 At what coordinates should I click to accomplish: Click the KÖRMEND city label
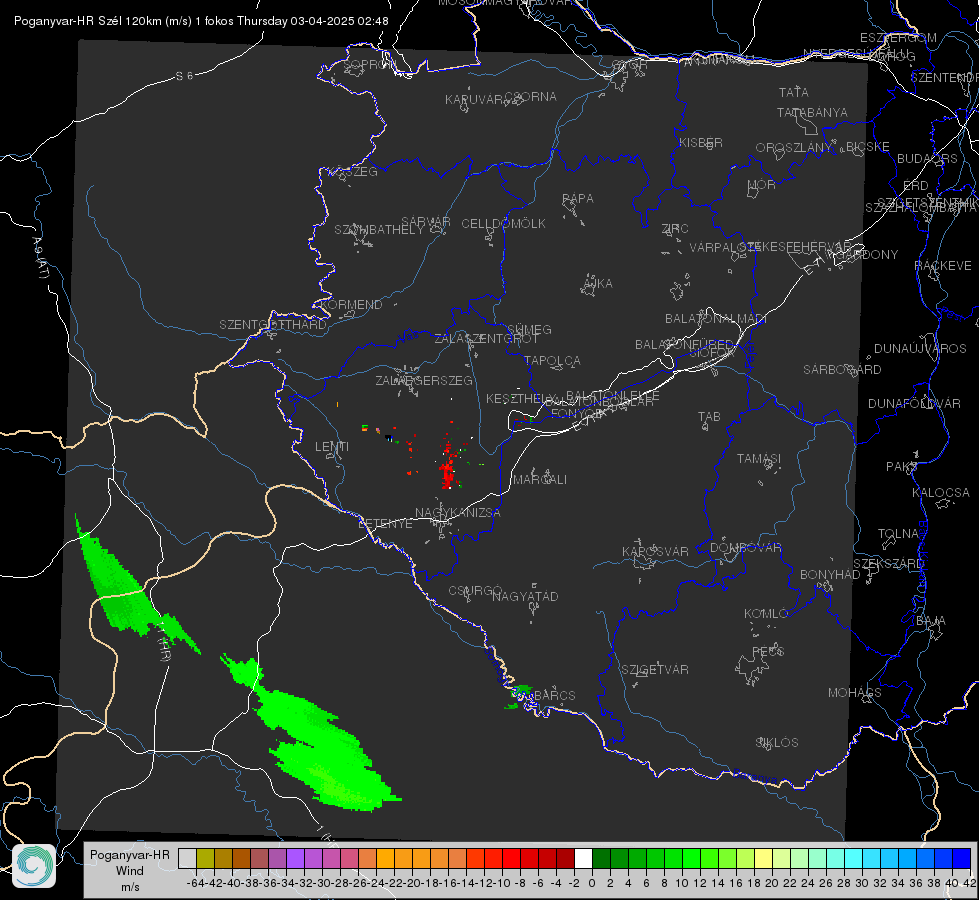pos(350,305)
